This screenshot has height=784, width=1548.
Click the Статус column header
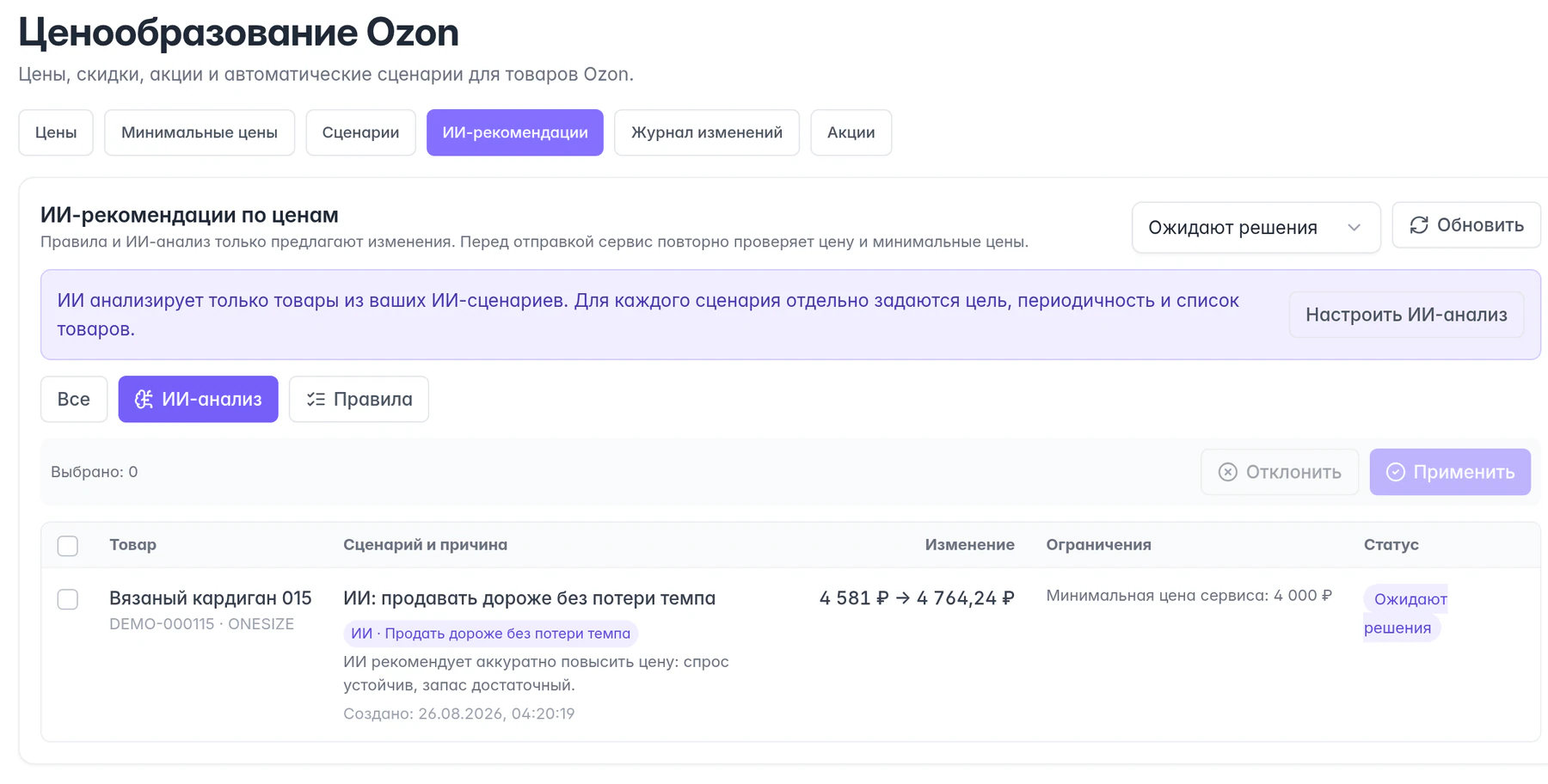(x=1391, y=545)
